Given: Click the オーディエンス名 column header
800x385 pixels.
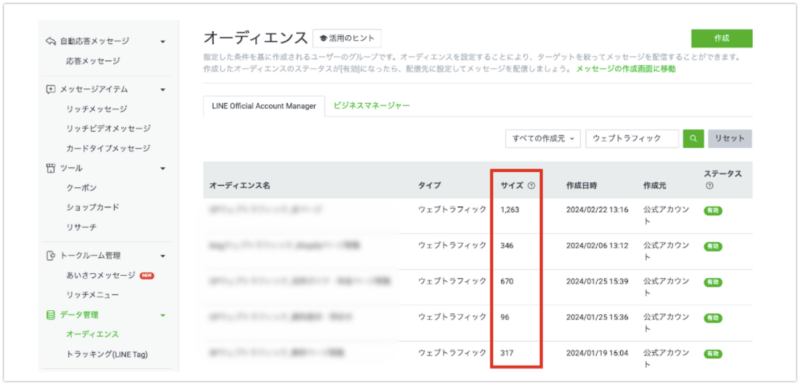Looking at the screenshot, I should (240, 186).
